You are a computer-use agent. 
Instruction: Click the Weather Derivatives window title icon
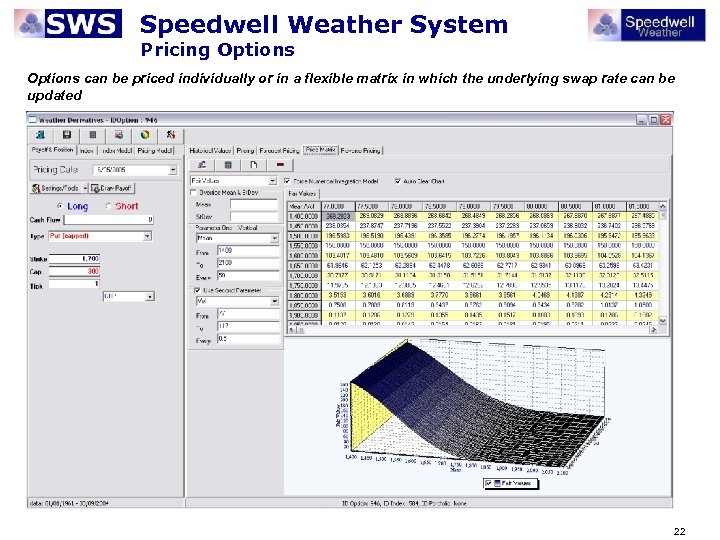(x=32, y=120)
